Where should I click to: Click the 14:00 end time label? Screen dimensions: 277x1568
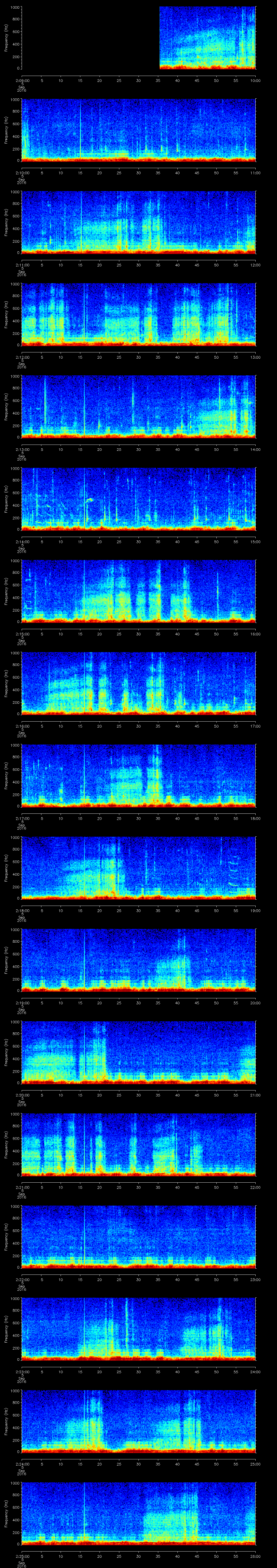pyautogui.click(x=255, y=449)
